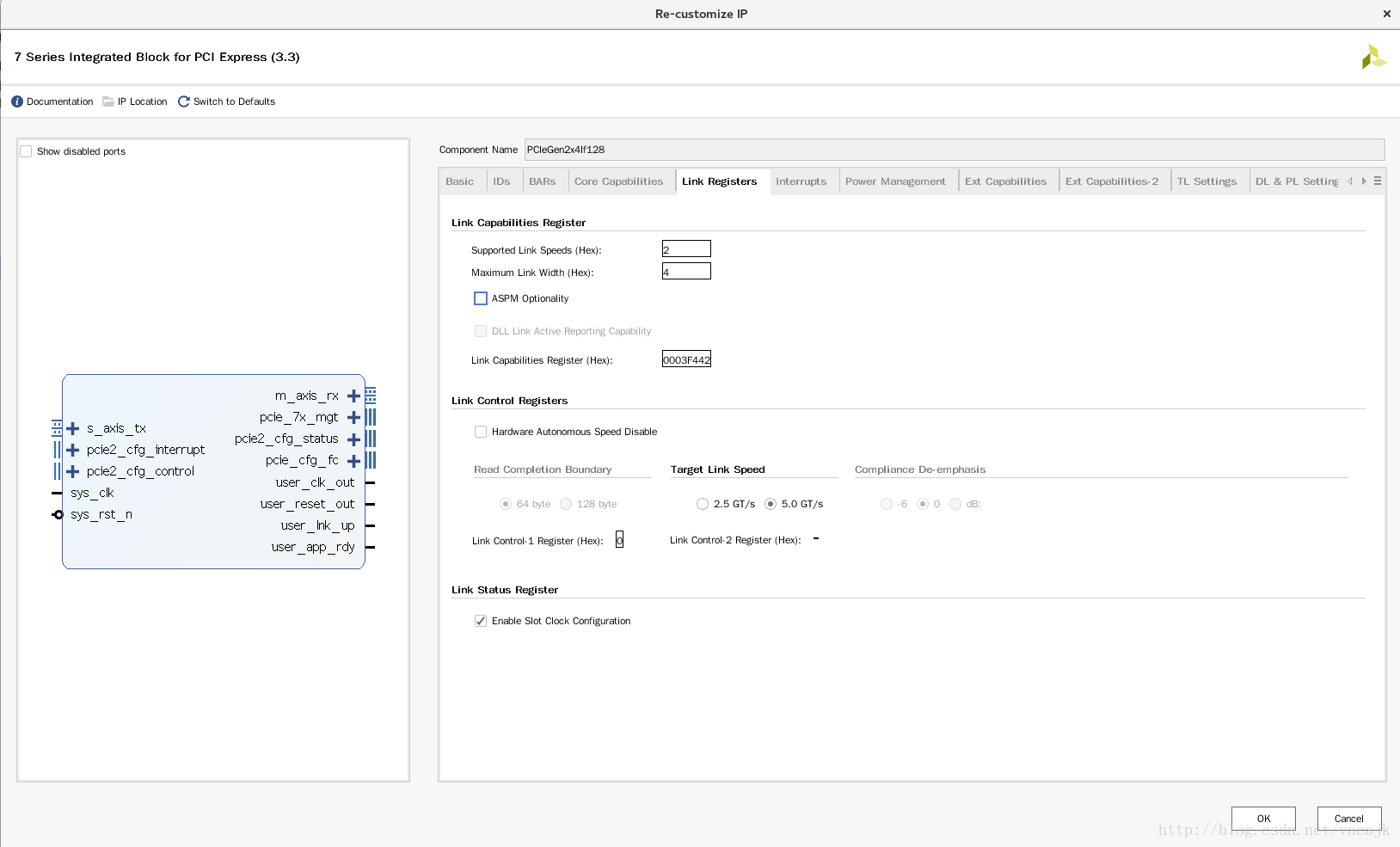
Task: Select the 5.0 GT/s target link speed
Action: coord(771,504)
